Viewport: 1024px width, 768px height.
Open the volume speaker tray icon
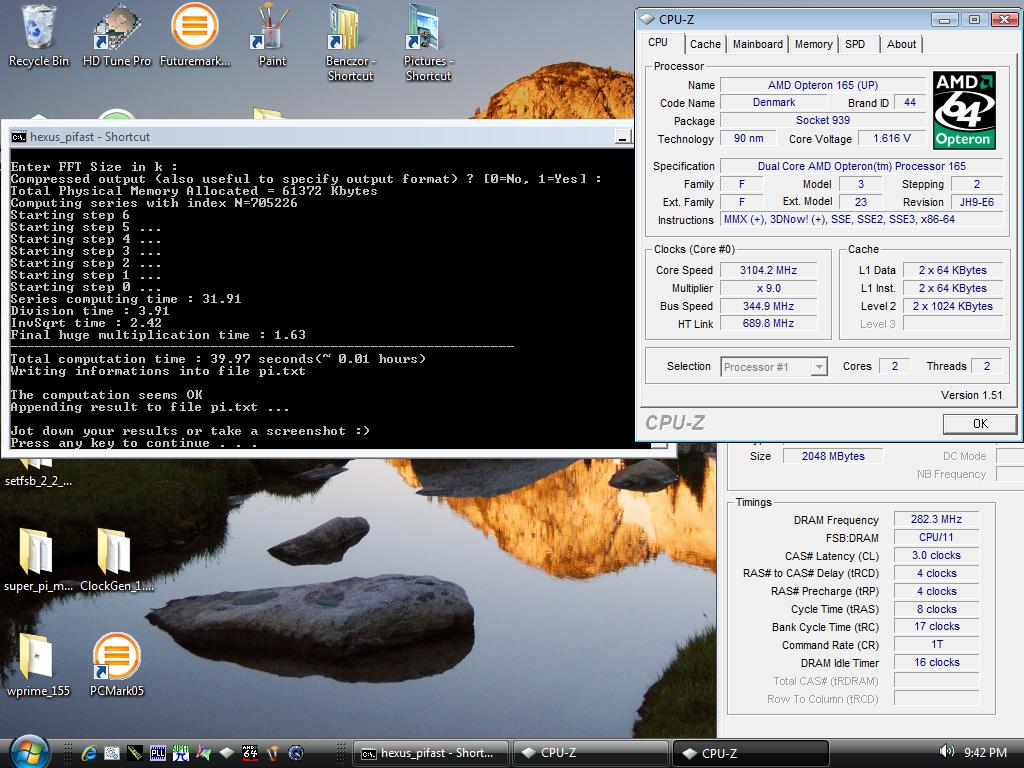click(x=946, y=752)
